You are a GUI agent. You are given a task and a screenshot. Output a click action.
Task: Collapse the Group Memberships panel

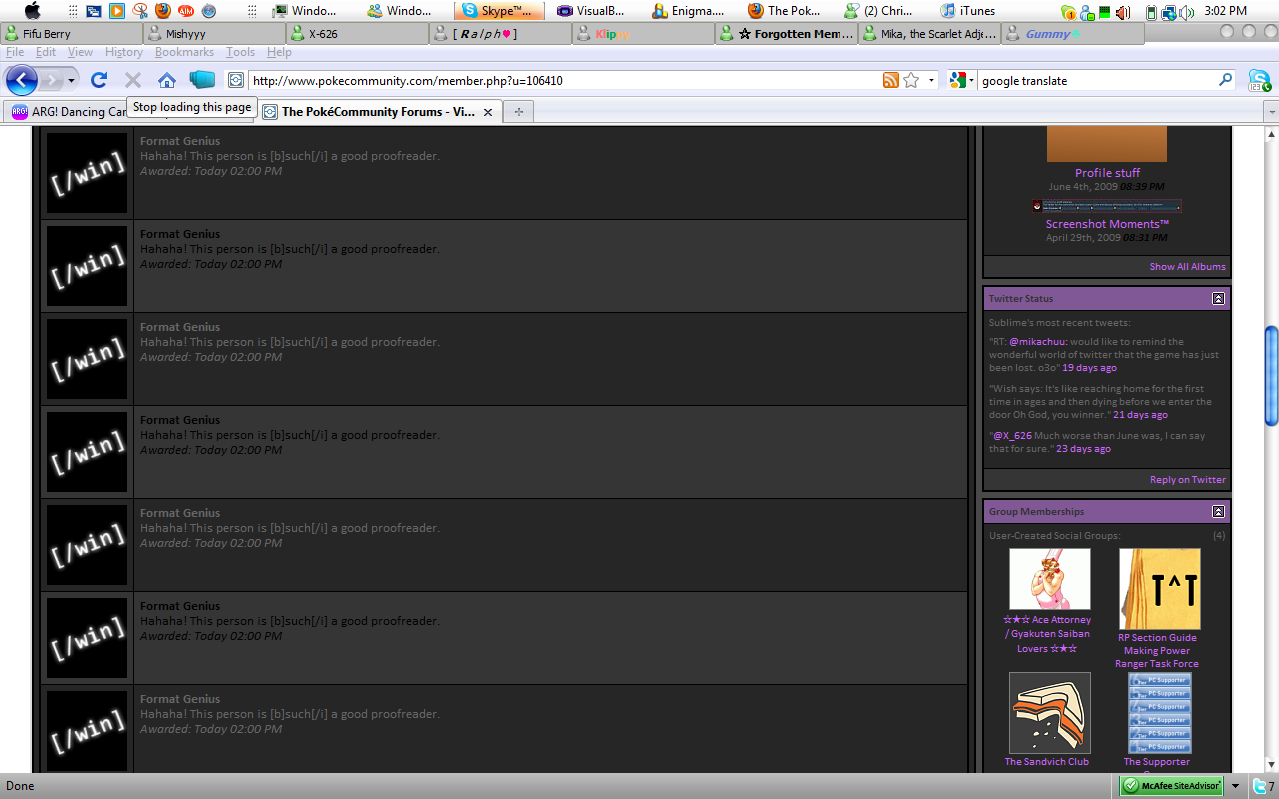tap(1218, 511)
